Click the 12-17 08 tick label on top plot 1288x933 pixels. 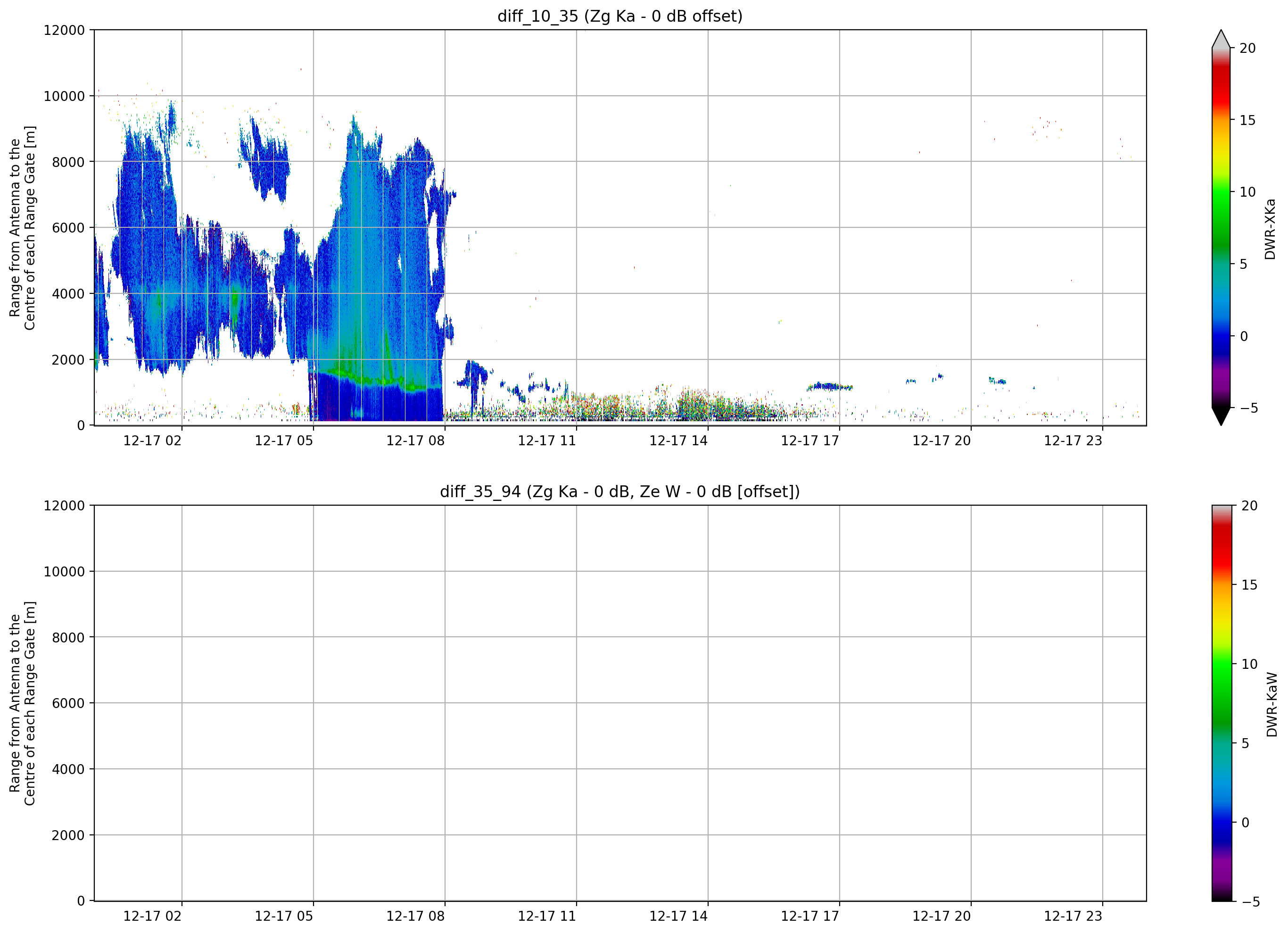click(415, 441)
